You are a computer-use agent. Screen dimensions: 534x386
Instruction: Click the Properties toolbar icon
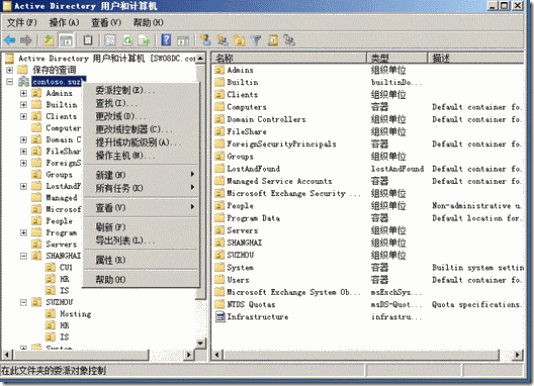point(110,40)
